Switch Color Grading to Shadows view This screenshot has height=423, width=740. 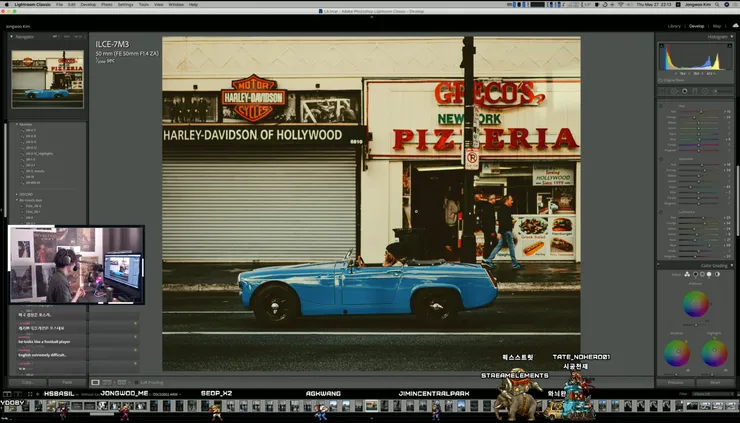tap(695, 274)
